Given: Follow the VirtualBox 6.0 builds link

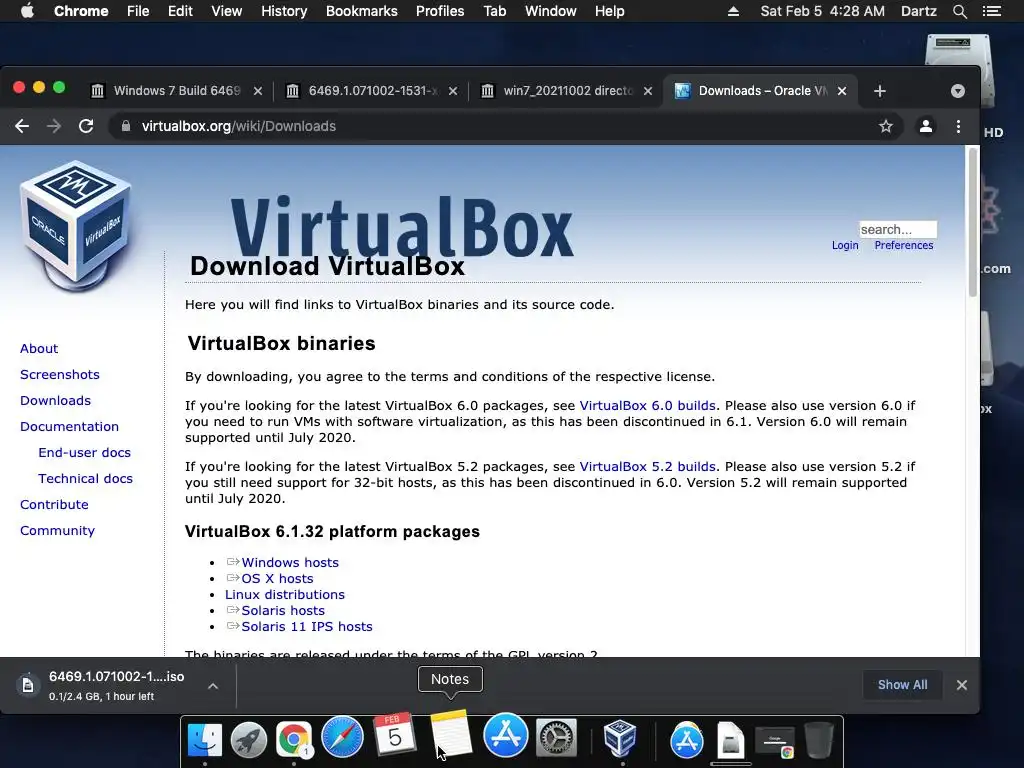Looking at the screenshot, I should pyautogui.click(x=647, y=406).
